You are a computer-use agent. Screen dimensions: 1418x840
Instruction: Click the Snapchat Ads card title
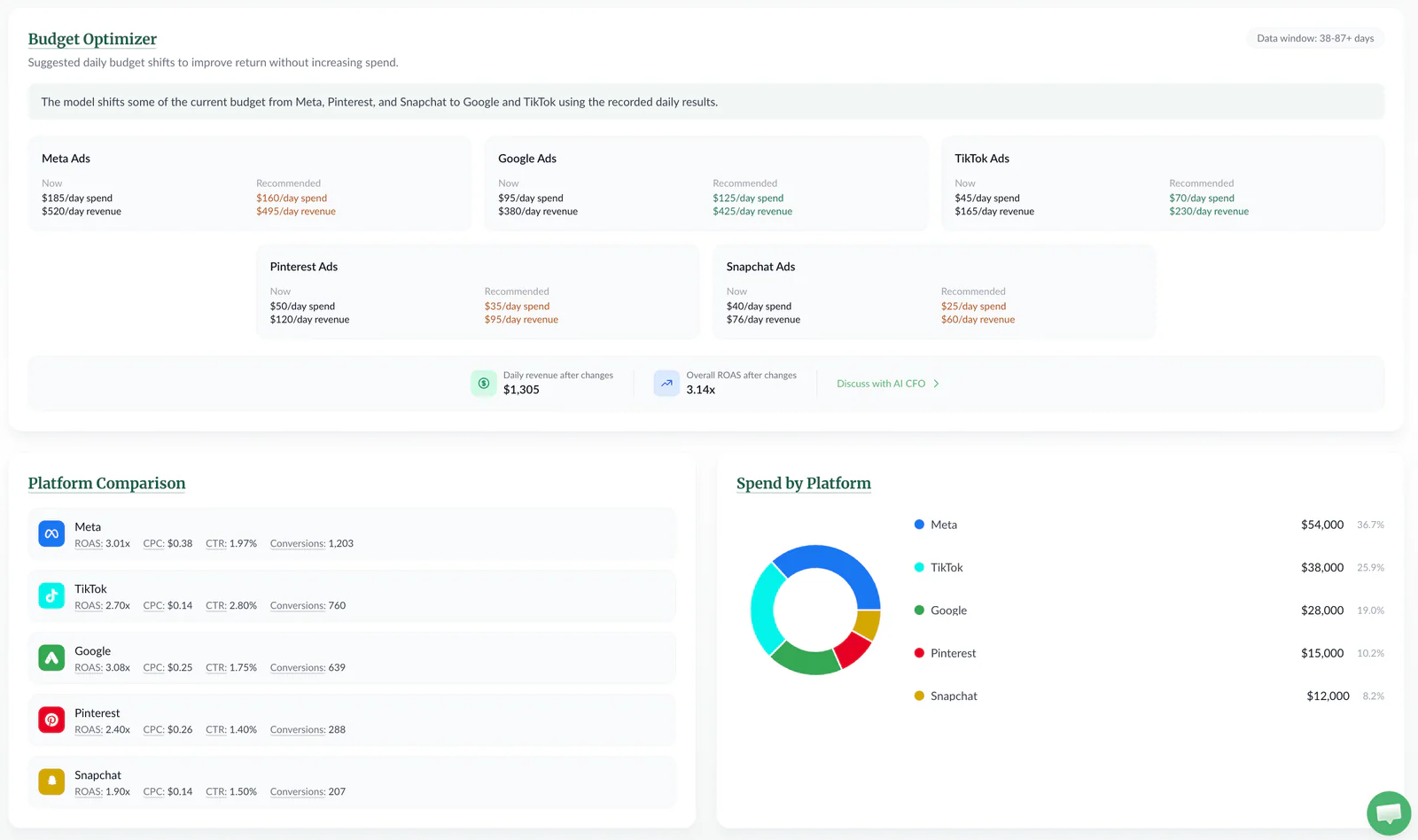[760, 267]
